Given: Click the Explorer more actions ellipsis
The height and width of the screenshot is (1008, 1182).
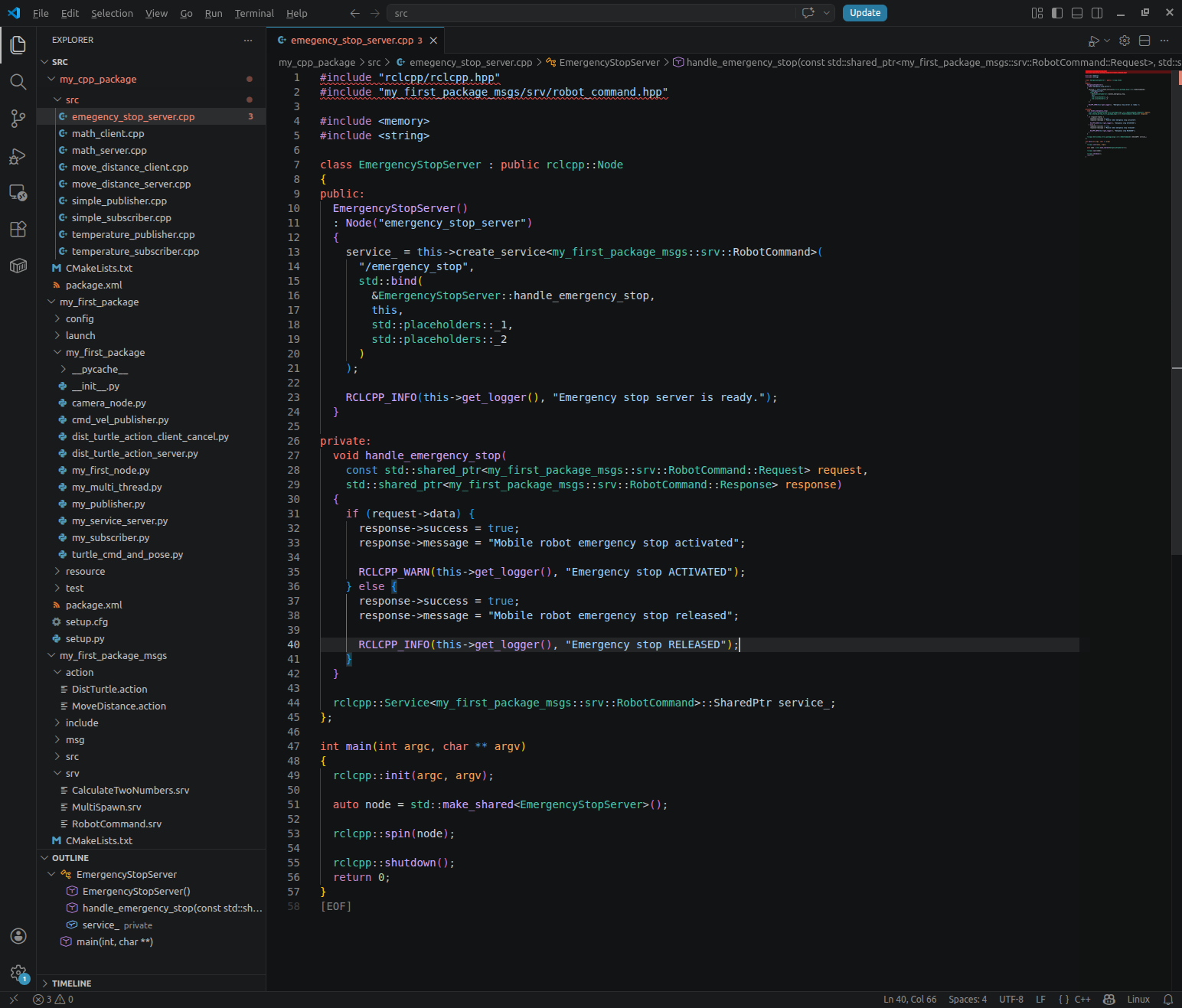Looking at the screenshot, I should (247, 40).
